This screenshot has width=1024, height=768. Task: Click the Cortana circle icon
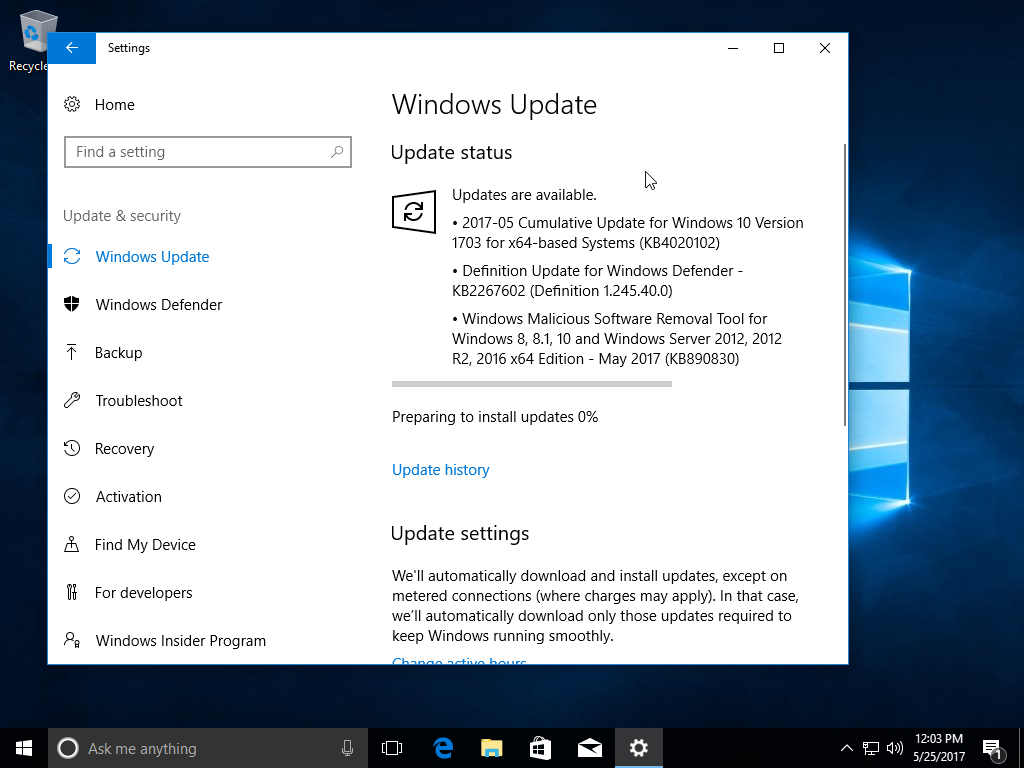point(68,748)
